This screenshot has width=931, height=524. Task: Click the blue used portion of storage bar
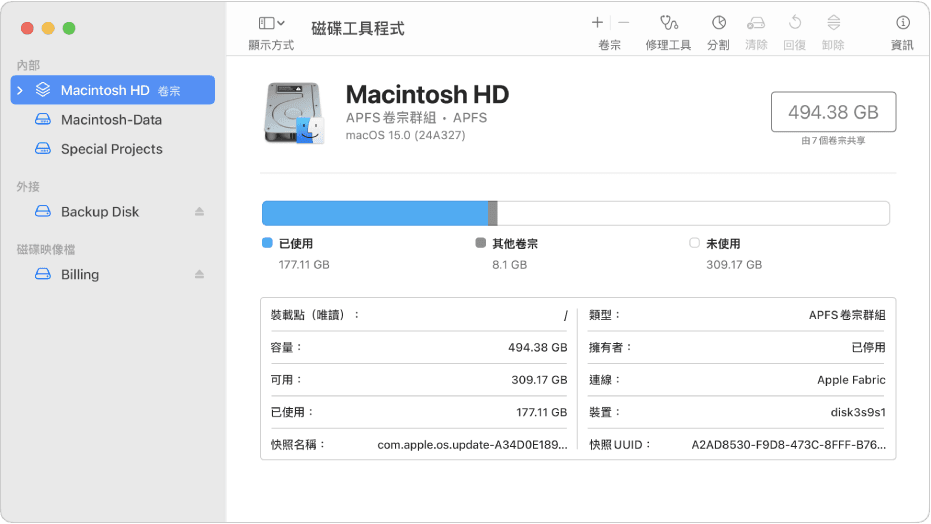pyautogui.click(x=375, y=214)
